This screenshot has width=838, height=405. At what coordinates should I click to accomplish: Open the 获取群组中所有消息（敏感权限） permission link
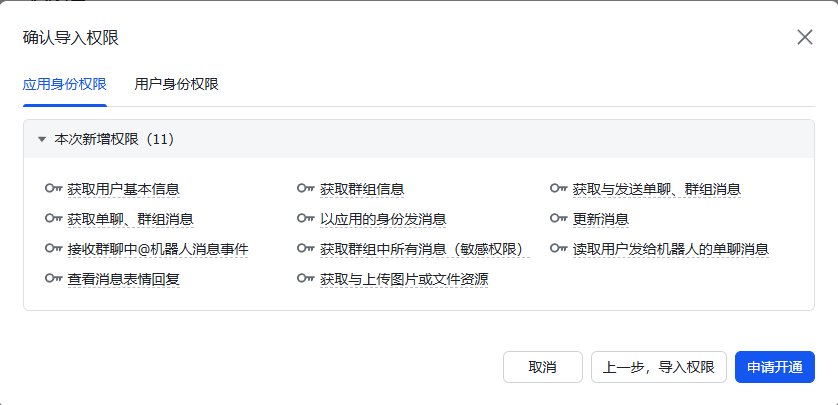click(425, 248)
